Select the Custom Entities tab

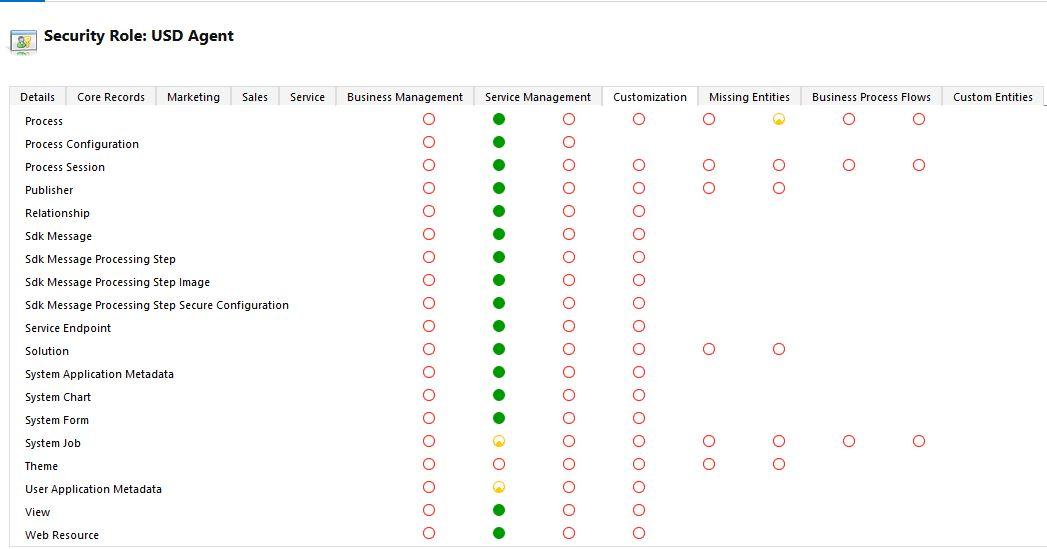pos(992,97)
